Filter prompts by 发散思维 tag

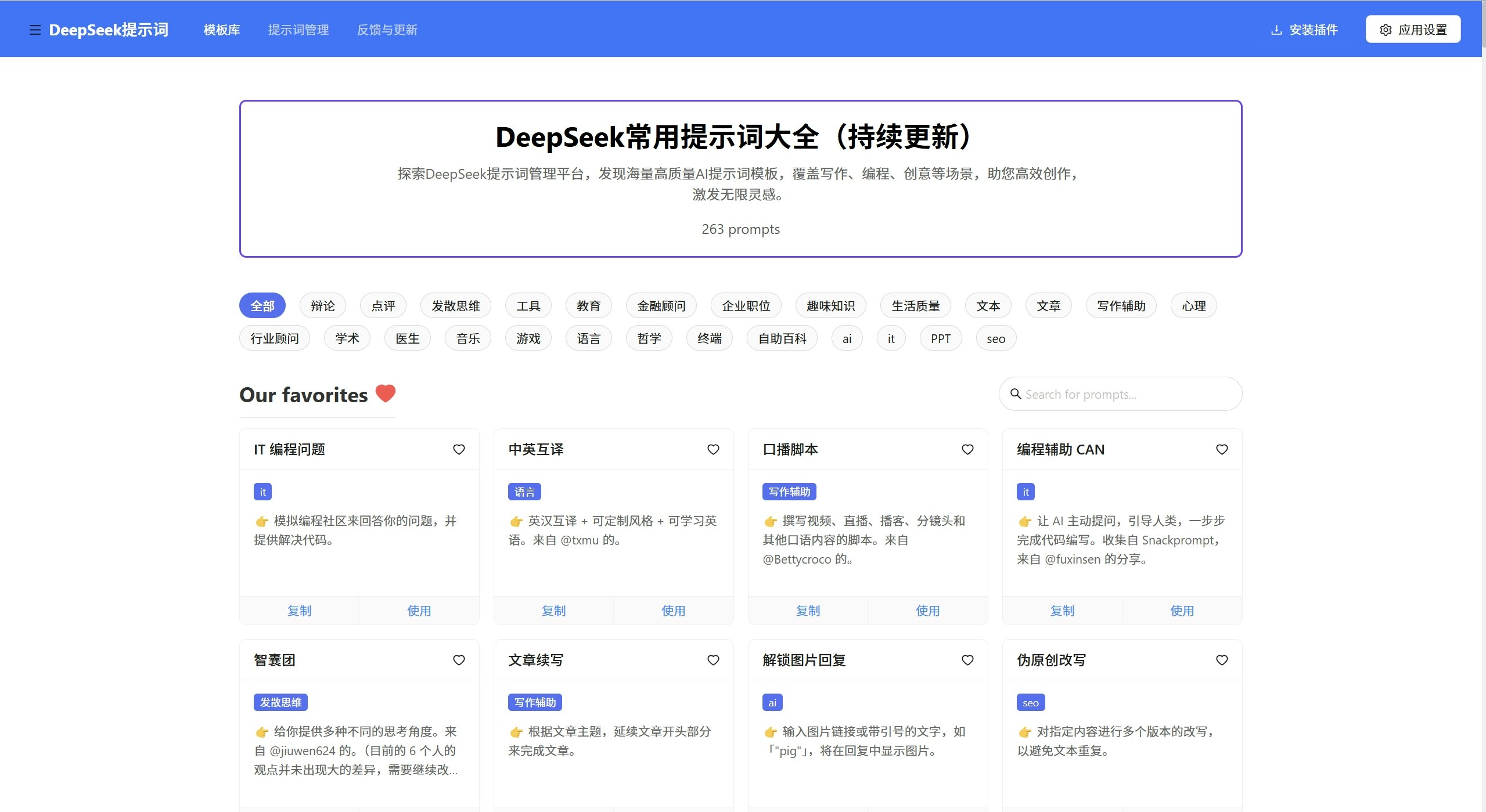(456, 306)
